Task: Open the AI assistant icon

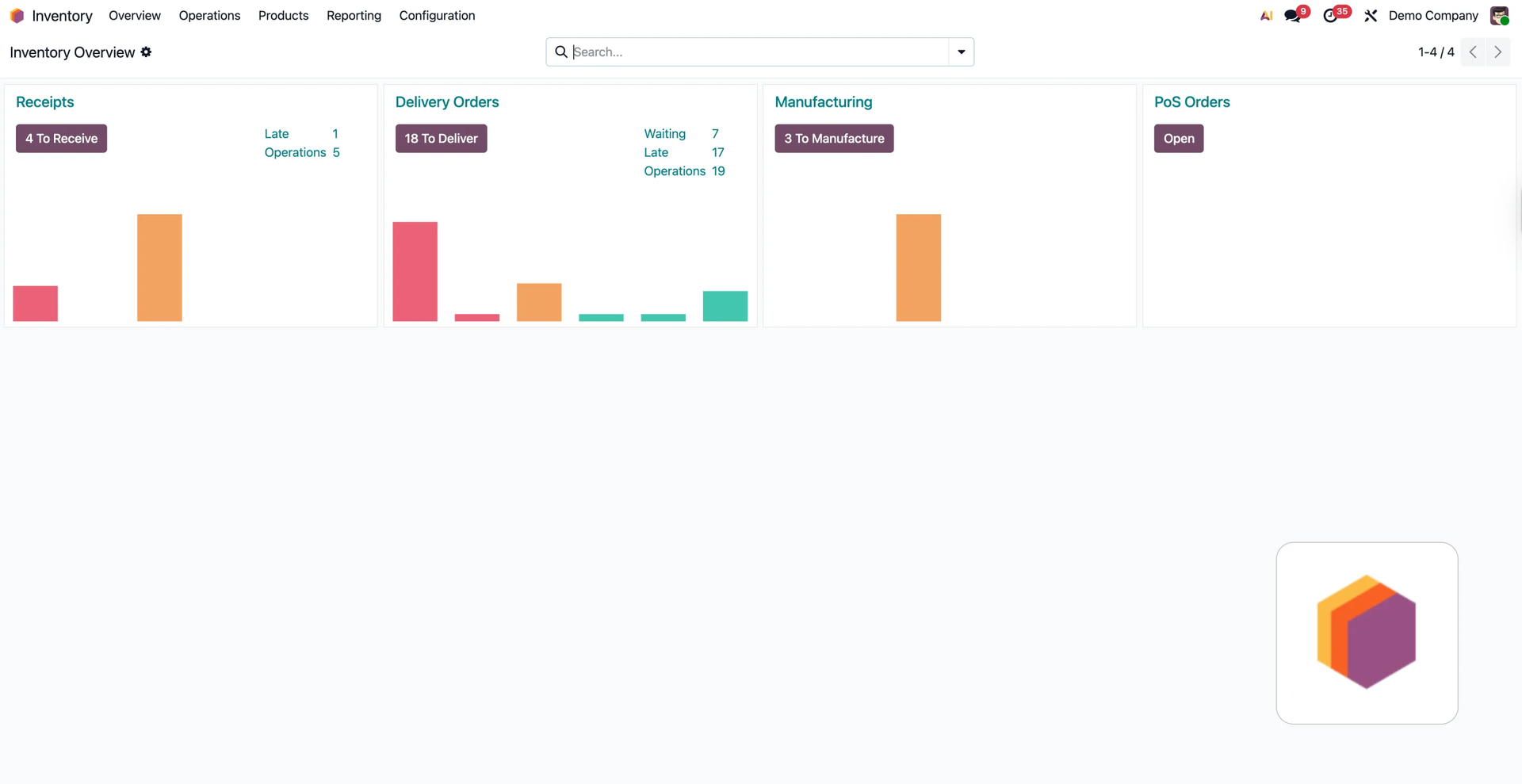Action: 1266,16
